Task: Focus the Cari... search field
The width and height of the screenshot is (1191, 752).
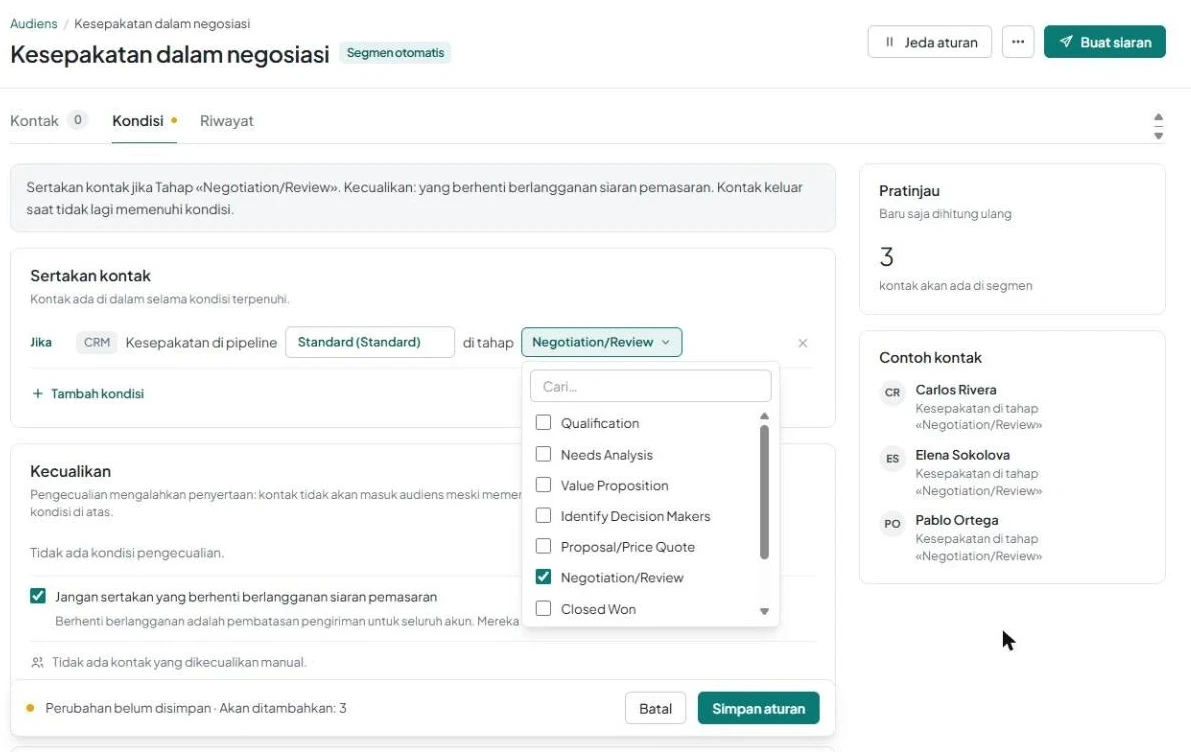Action: pos(651,386)
